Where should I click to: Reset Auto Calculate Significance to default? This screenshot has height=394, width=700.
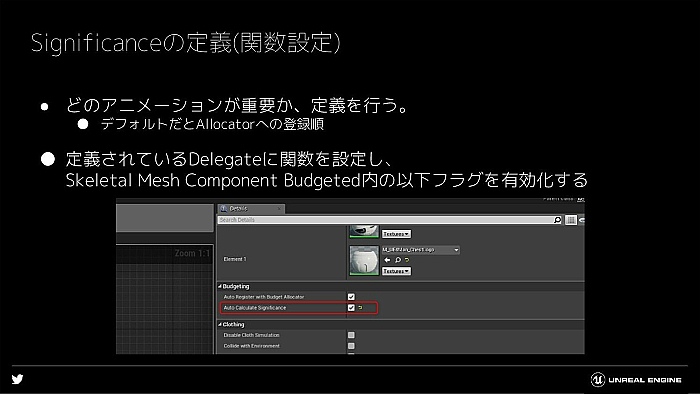360,308
